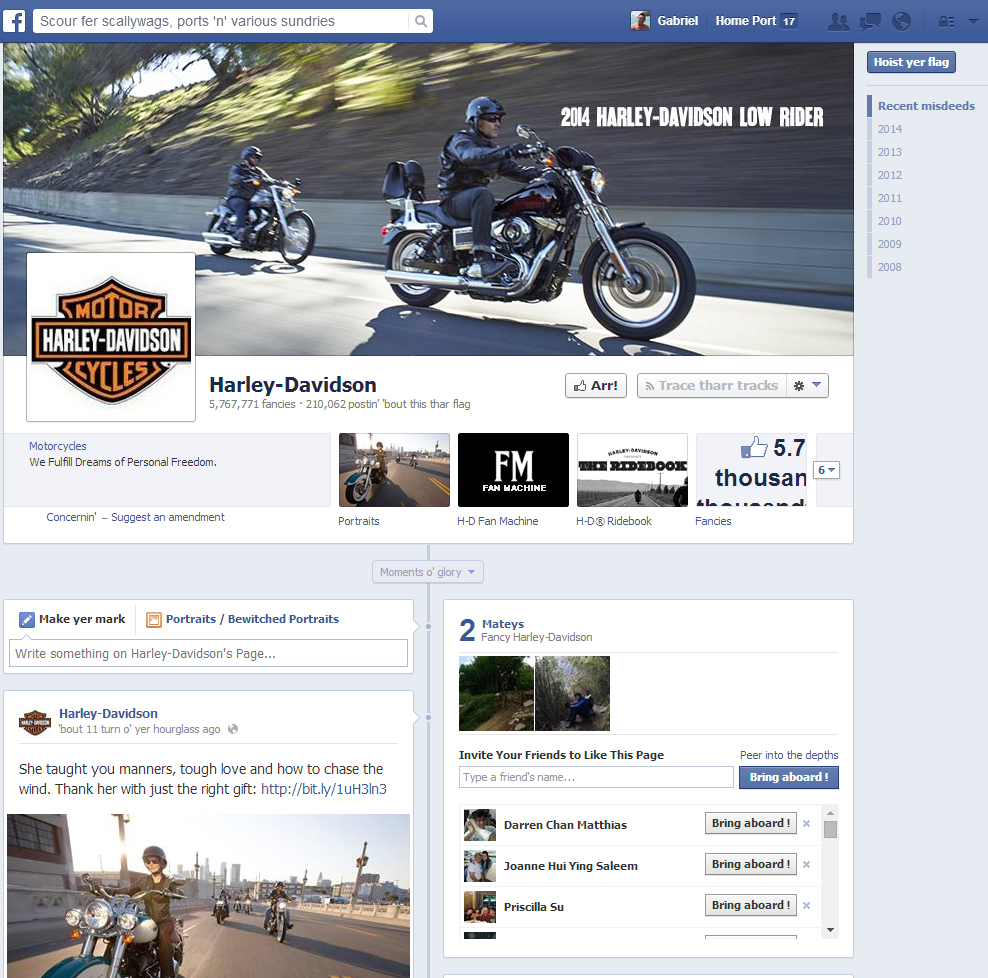The image size is (988, 978).
Task: Open the Motorcycles category link
Action: pyautogui.click(x=58, y=446)
